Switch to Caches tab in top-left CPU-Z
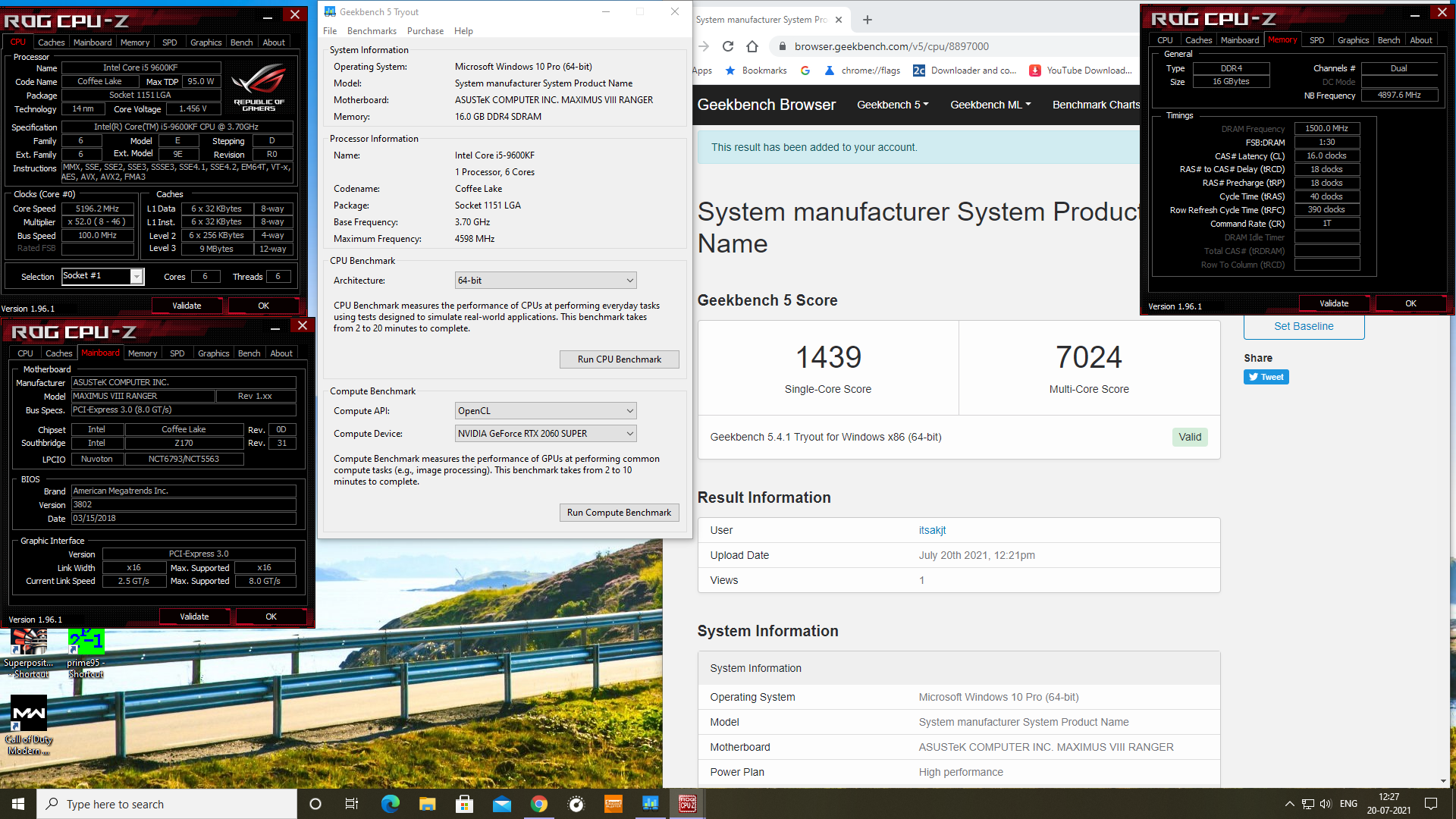 click(x=52, y=42)
